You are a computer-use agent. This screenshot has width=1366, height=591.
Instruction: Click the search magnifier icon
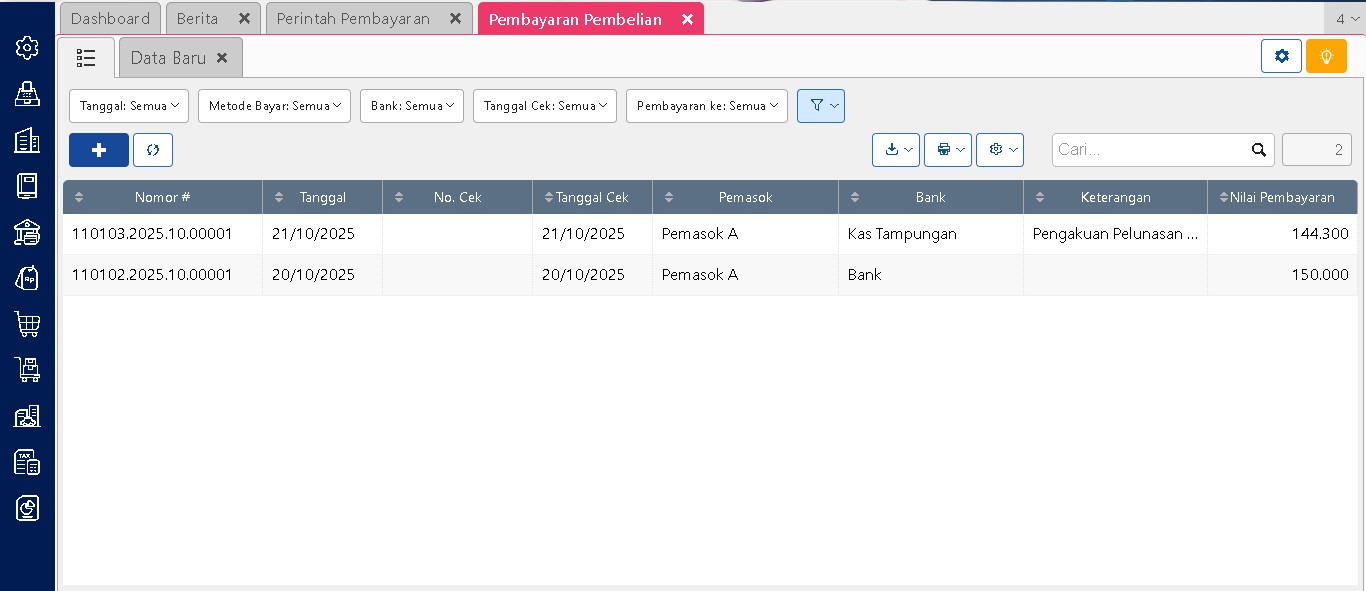coord(1258,150)
